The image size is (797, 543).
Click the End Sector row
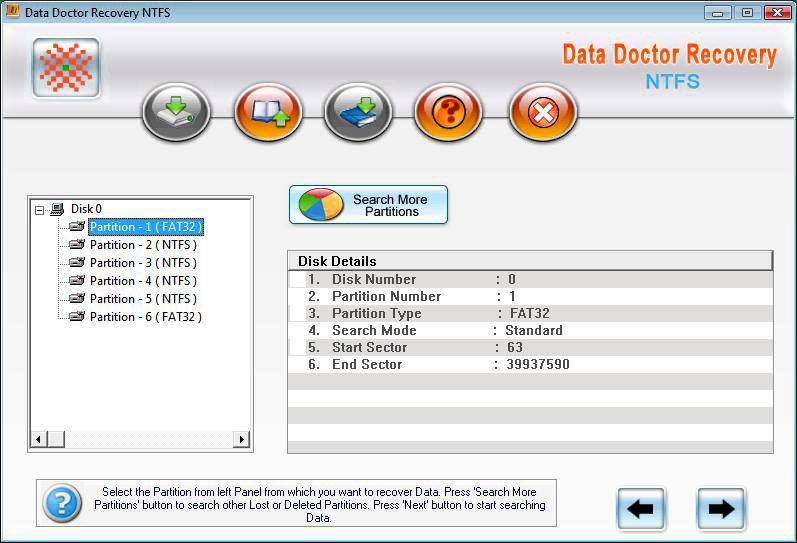click(x=530, y=365)
